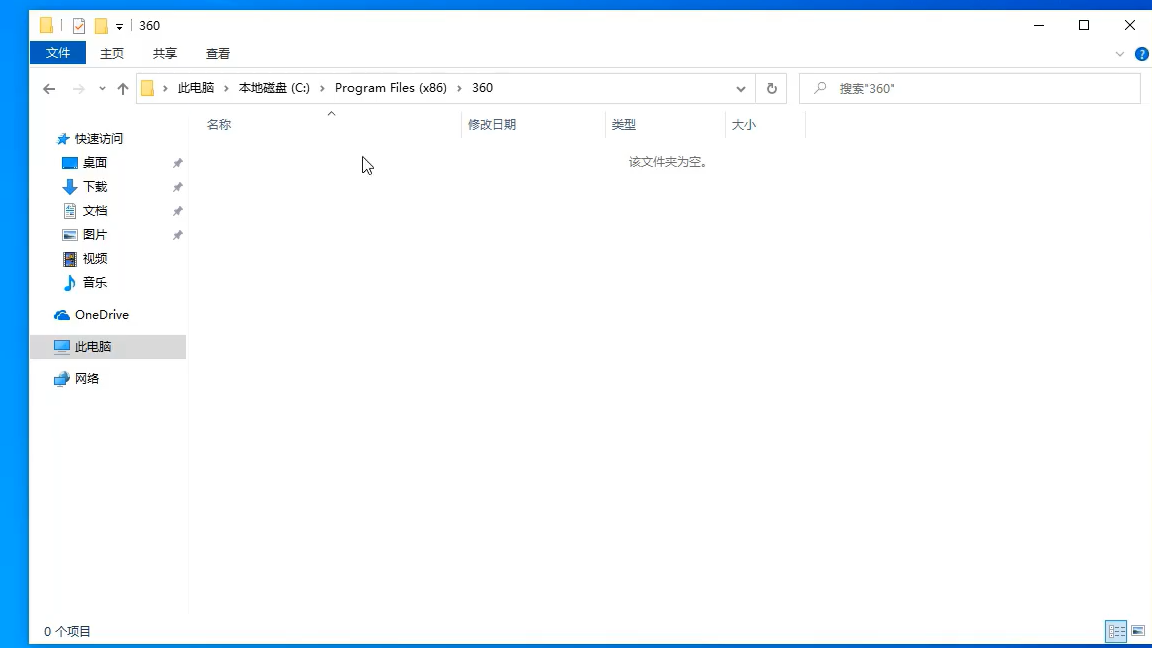Open OneDrive from the sidebar
Screen dimensions: 1152x648
click(x=100, y=314)
